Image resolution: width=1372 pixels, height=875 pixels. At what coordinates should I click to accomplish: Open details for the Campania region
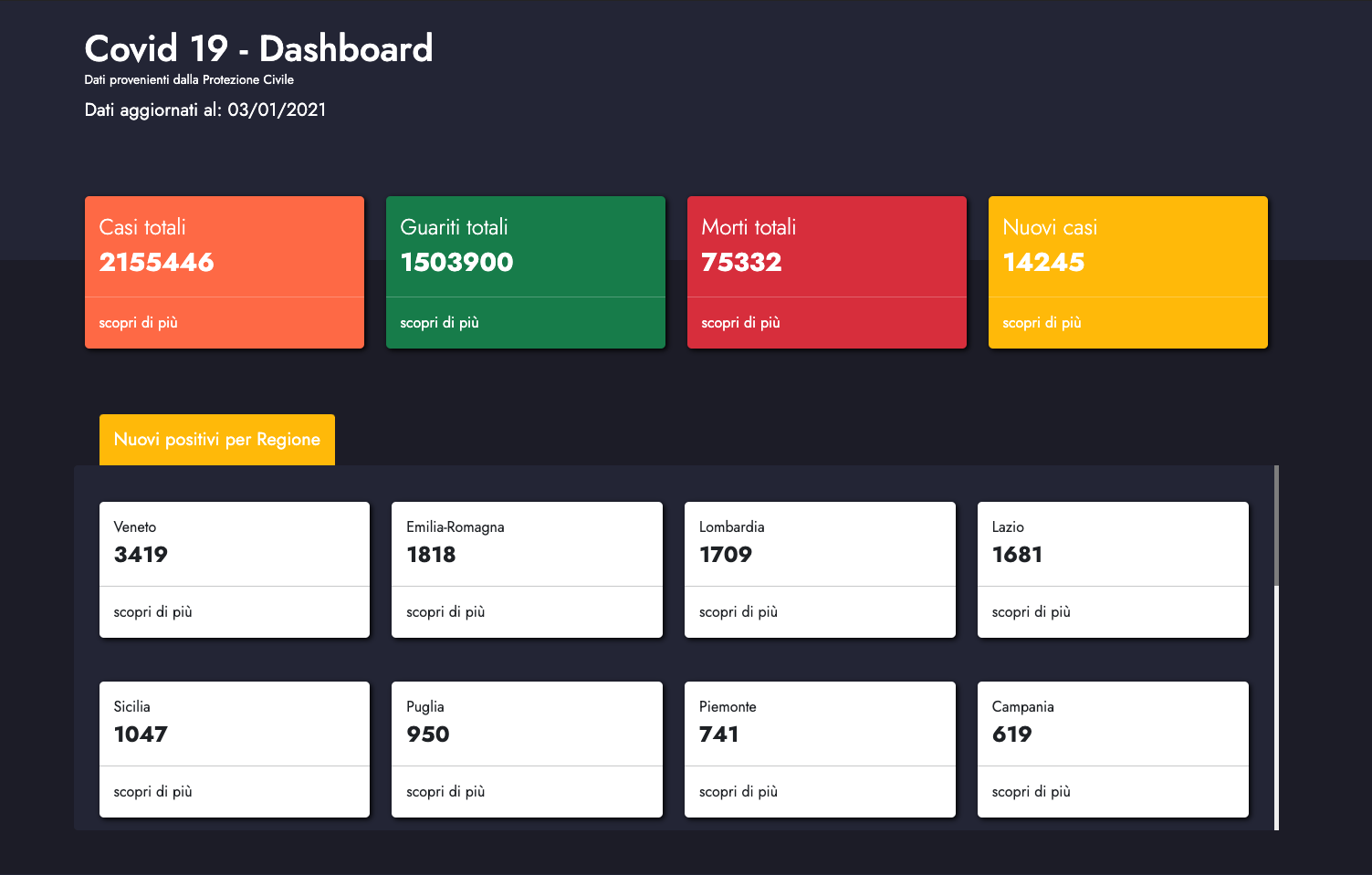[x=1032, y=791]
